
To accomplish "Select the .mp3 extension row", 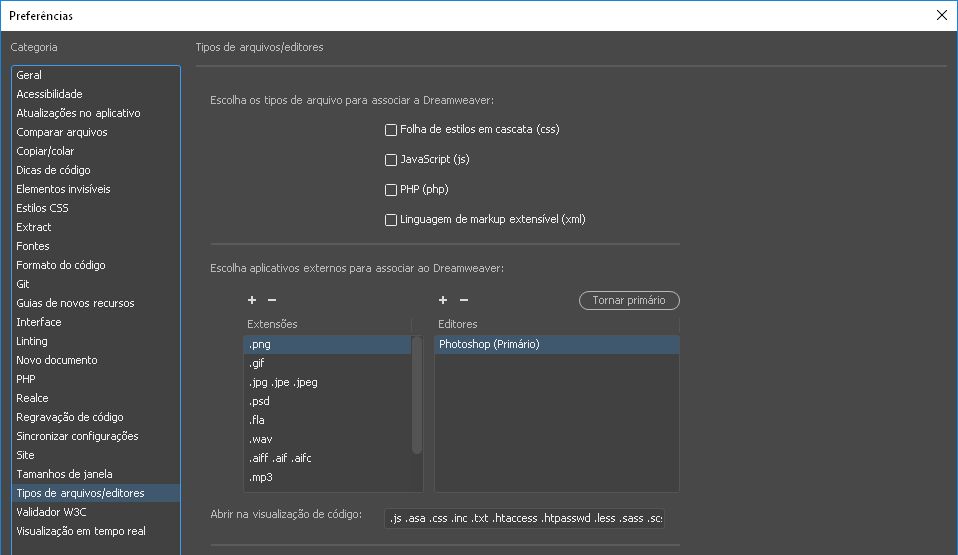I will click(327, 477).
